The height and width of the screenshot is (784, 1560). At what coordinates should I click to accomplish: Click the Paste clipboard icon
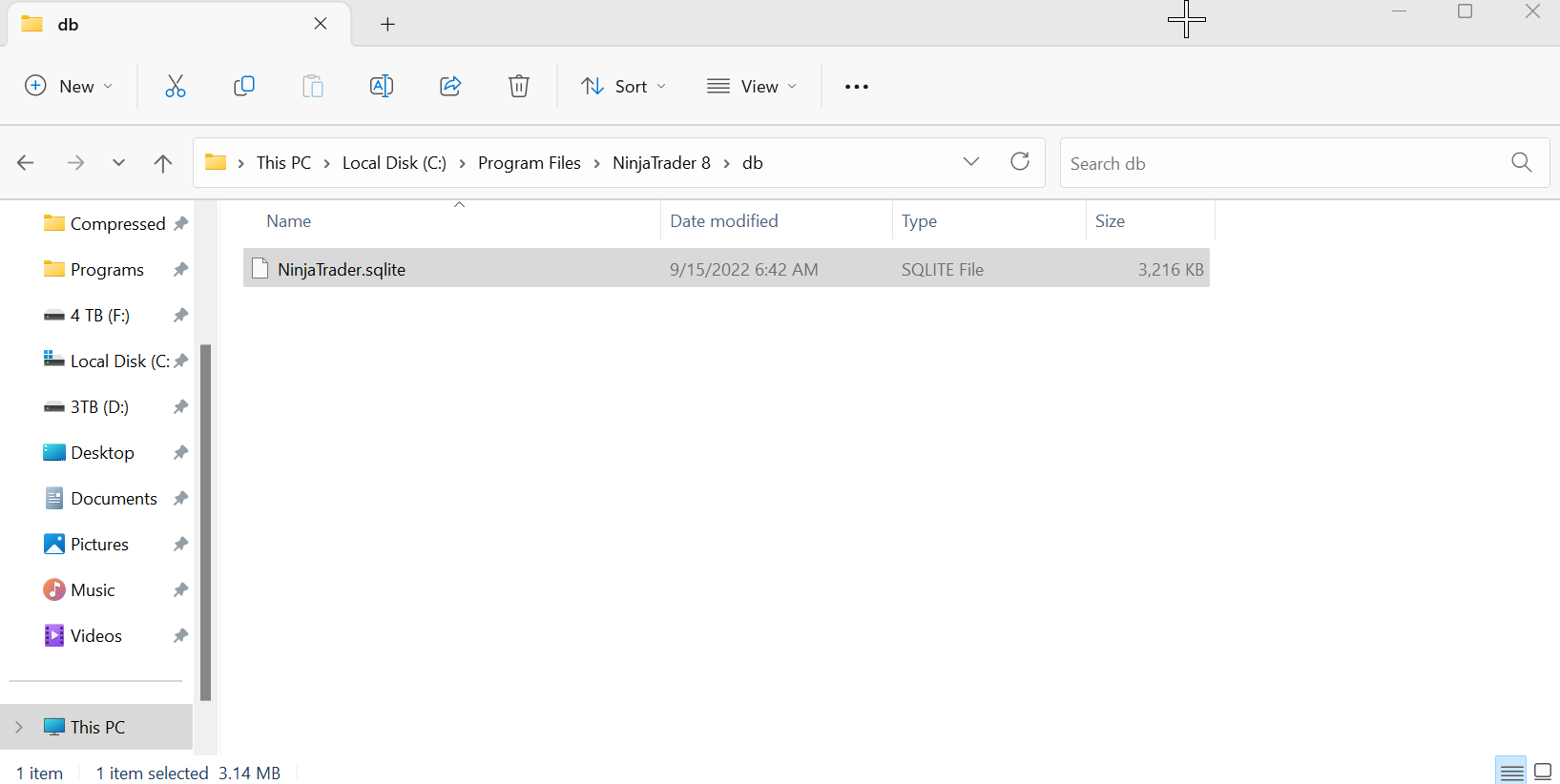[x=313, y=87]
